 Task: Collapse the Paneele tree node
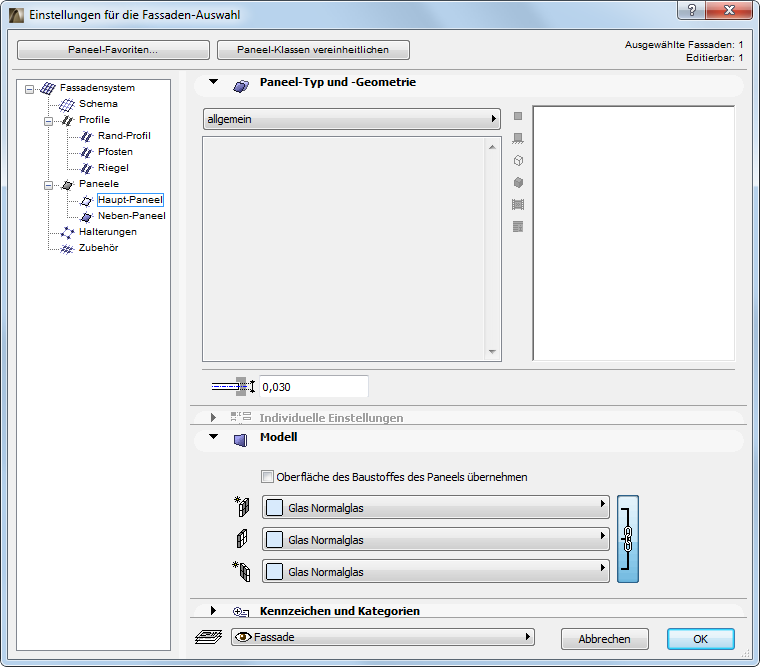click(x=48, y=185)
